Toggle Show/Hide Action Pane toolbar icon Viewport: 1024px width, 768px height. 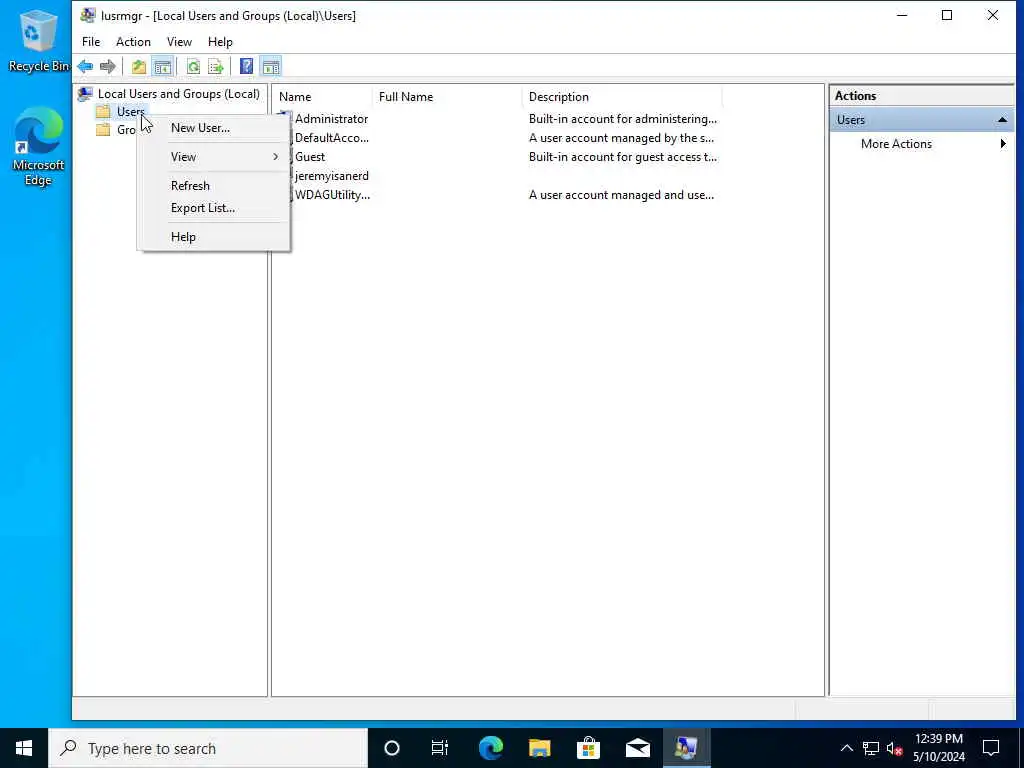coord(271,67)
